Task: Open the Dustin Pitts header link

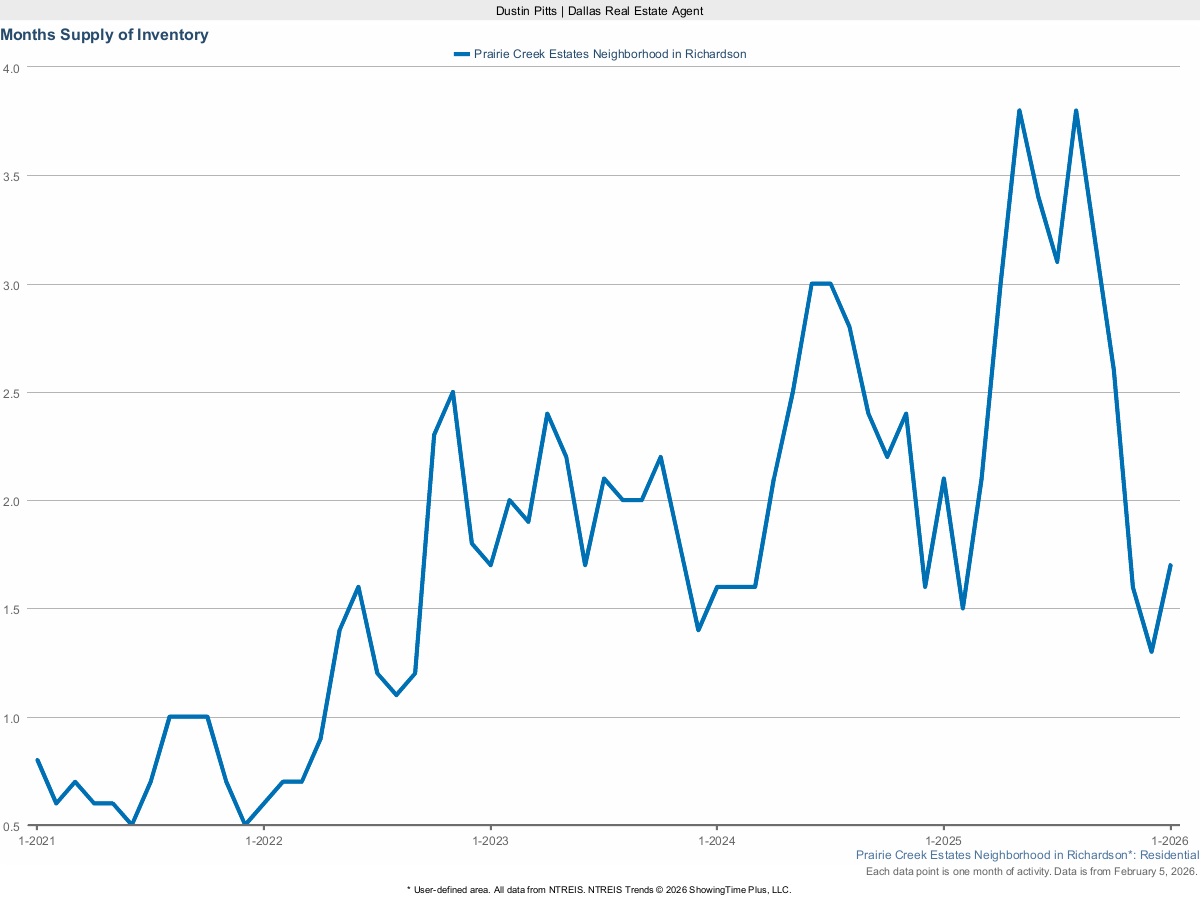Action: tap(599, 11)
